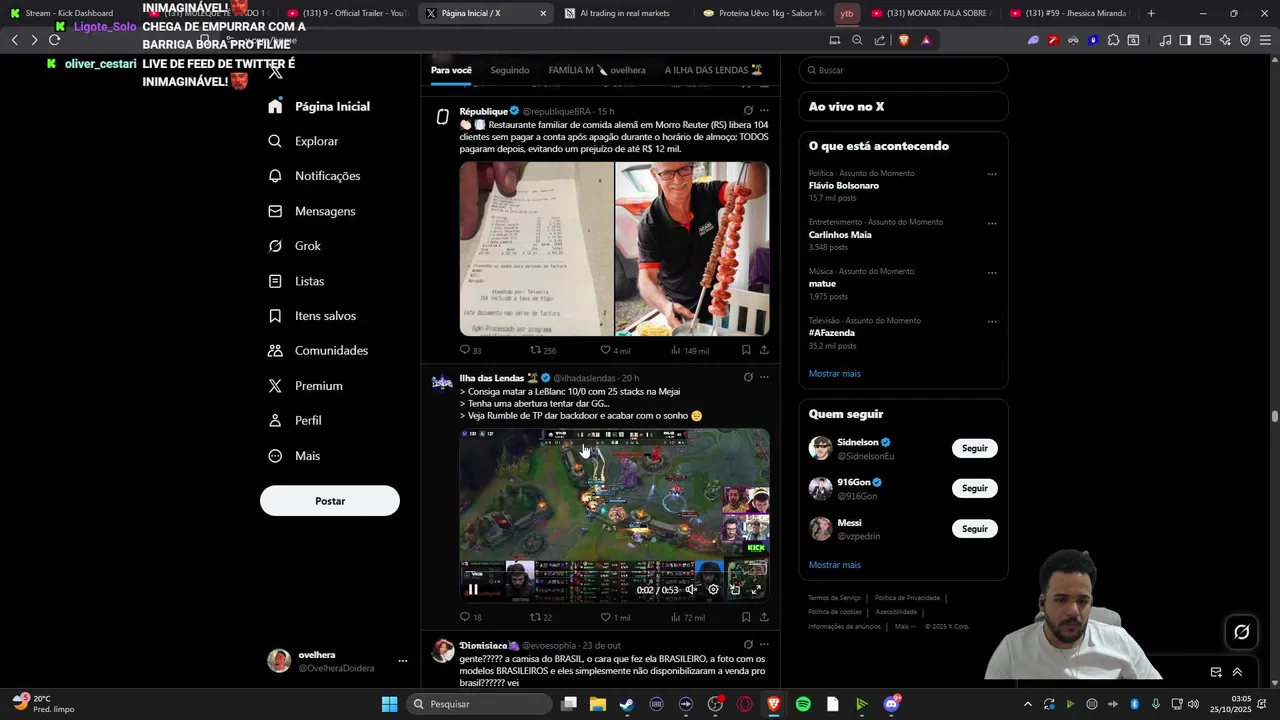Open video settings gear
Screen dimensions: 1280x720
pyautogui.click(x=713, y=590)
